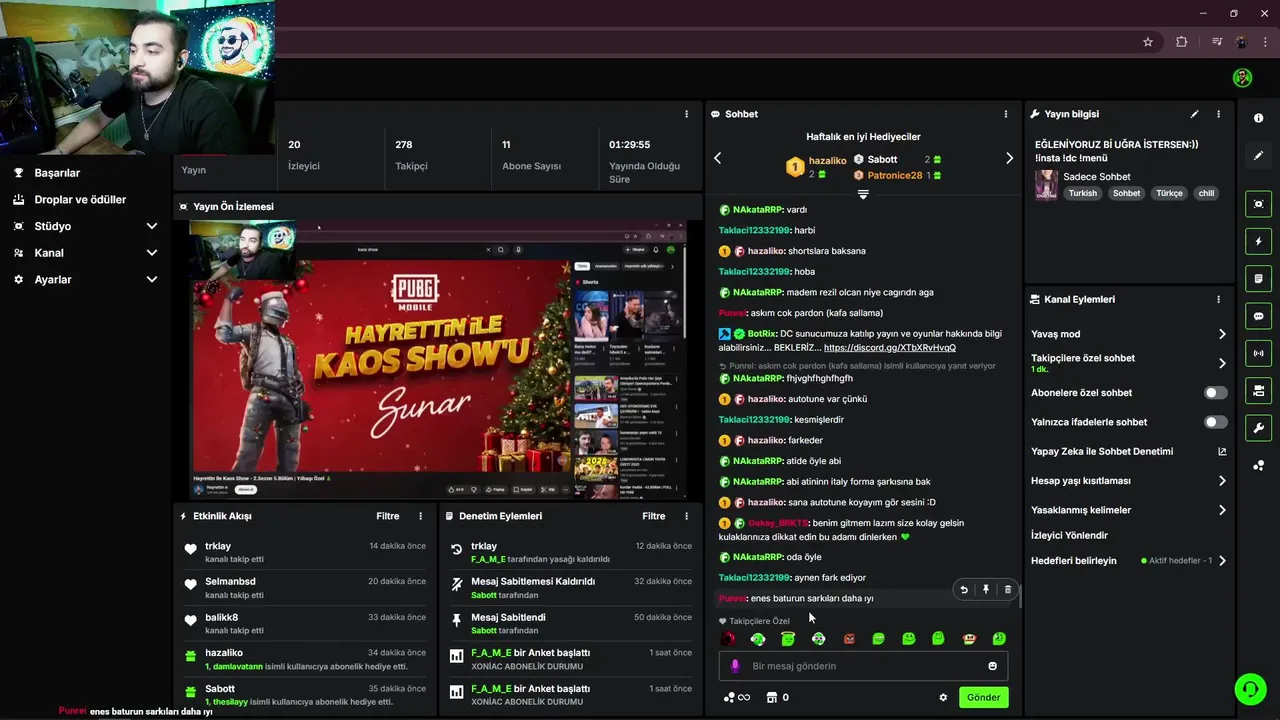The image size is (1280, 720).
Task: Click İzleyici Yönlendir
Action: pyautogui.click(x=1069, y=536)
